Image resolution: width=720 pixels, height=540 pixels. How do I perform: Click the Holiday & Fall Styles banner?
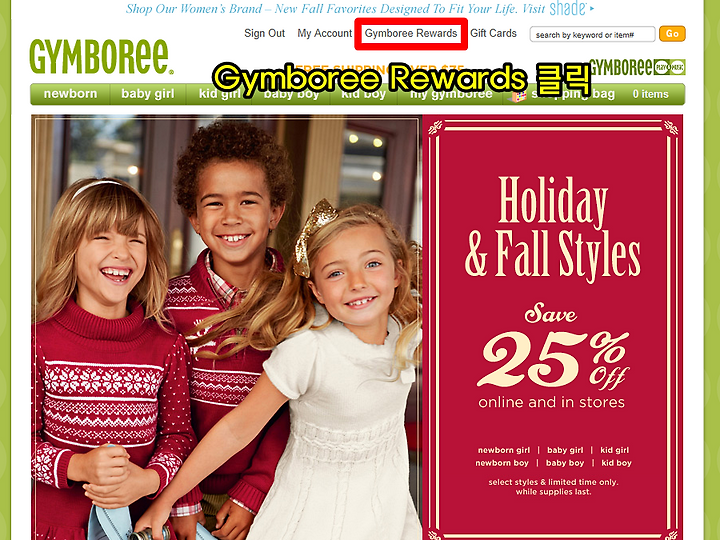(552, 327)
